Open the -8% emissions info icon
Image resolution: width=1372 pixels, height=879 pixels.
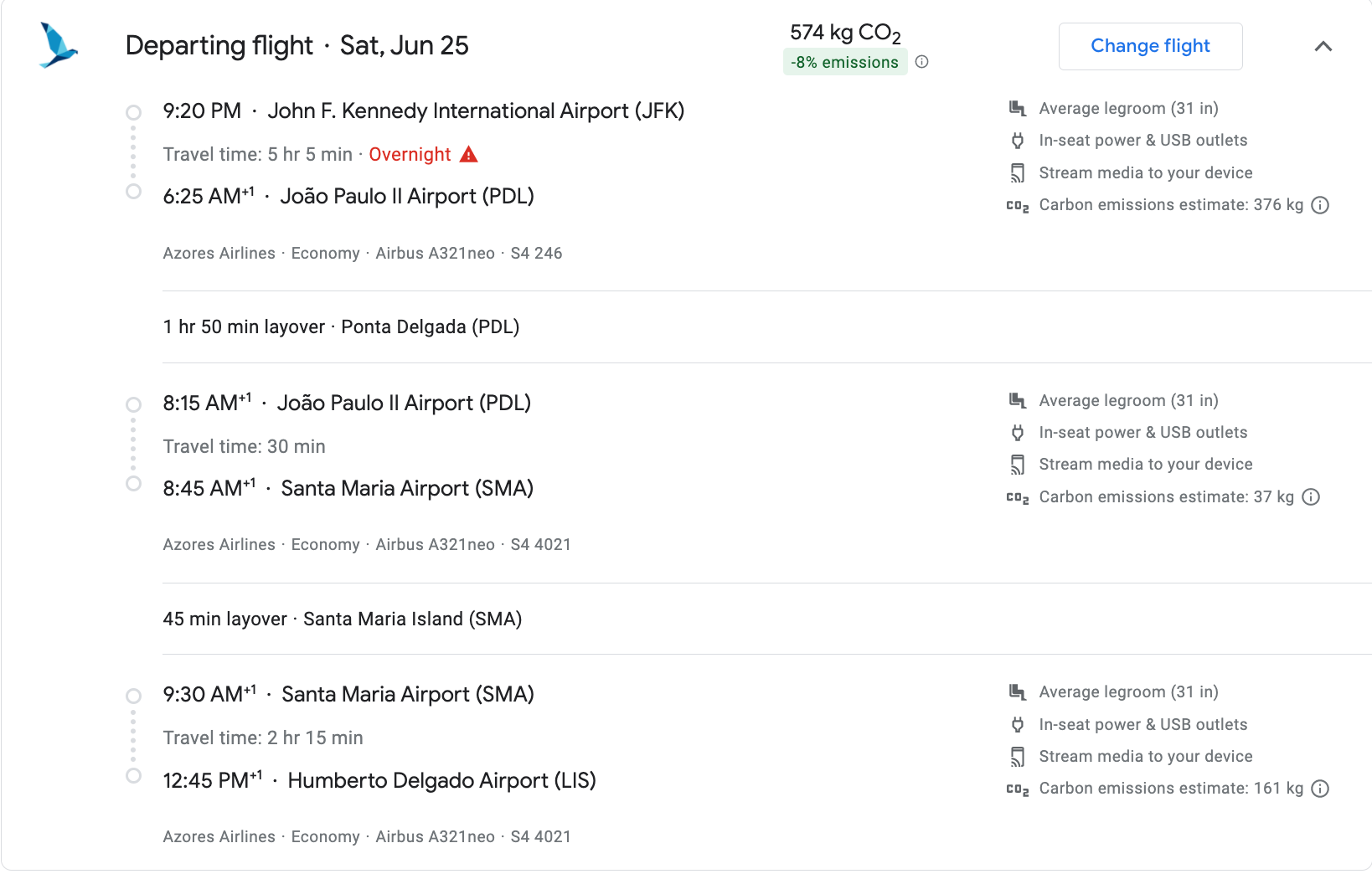[922, 62]
